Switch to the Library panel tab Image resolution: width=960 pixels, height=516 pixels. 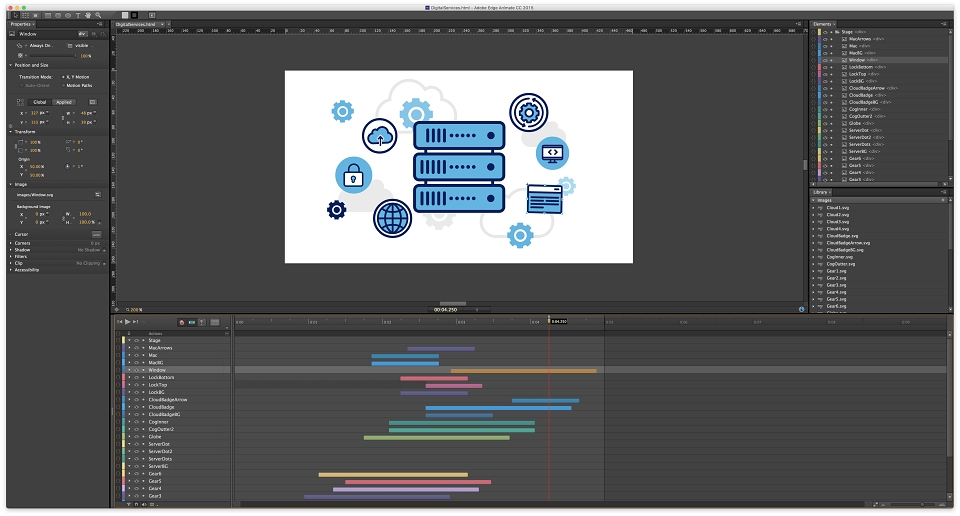(820, 192)
